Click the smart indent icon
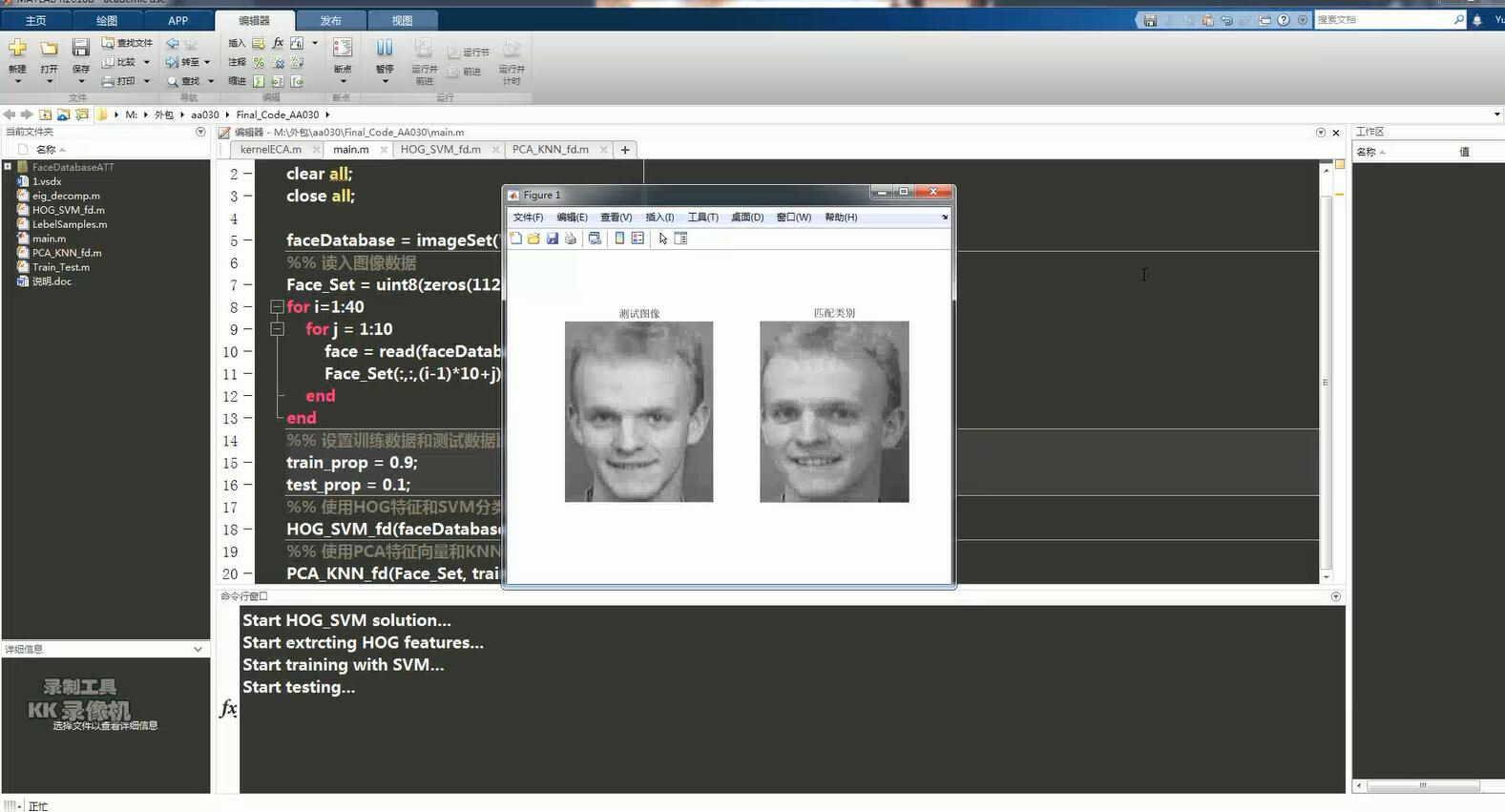The height and width of the screenshot is (812, 1505). point(259,81)
